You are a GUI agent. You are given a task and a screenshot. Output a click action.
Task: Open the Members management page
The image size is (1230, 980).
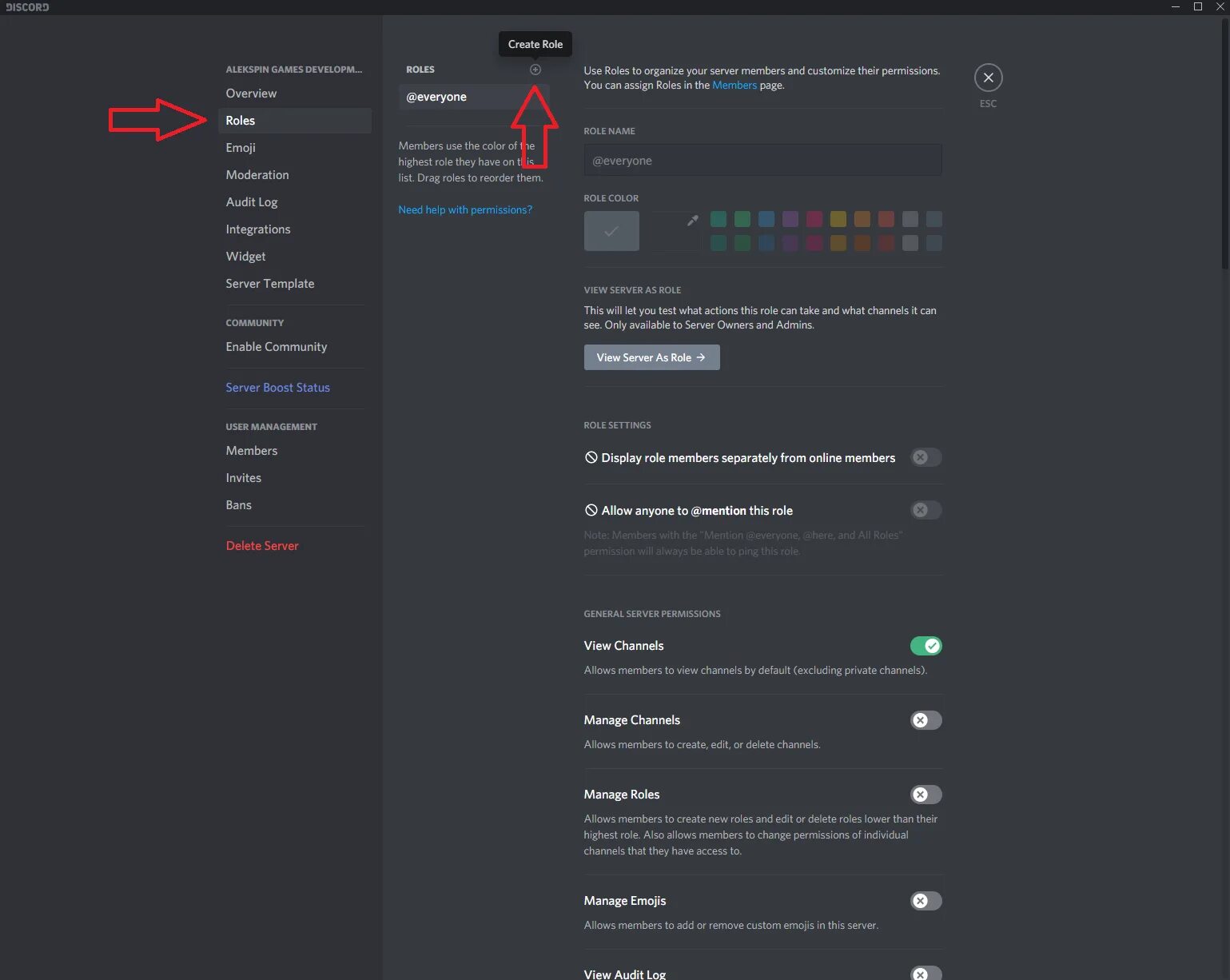(294, 451)
